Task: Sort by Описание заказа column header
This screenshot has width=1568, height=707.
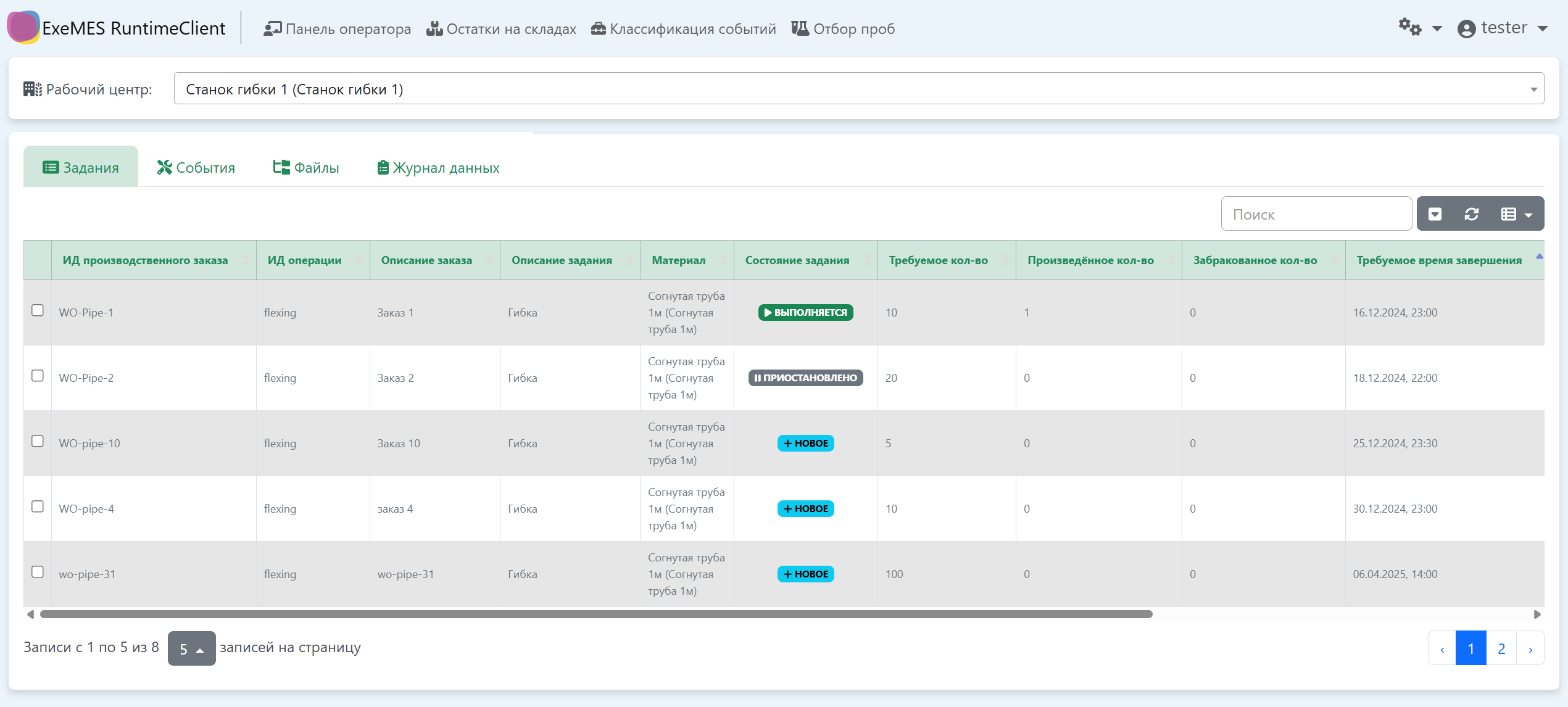Action: (434, 260)
